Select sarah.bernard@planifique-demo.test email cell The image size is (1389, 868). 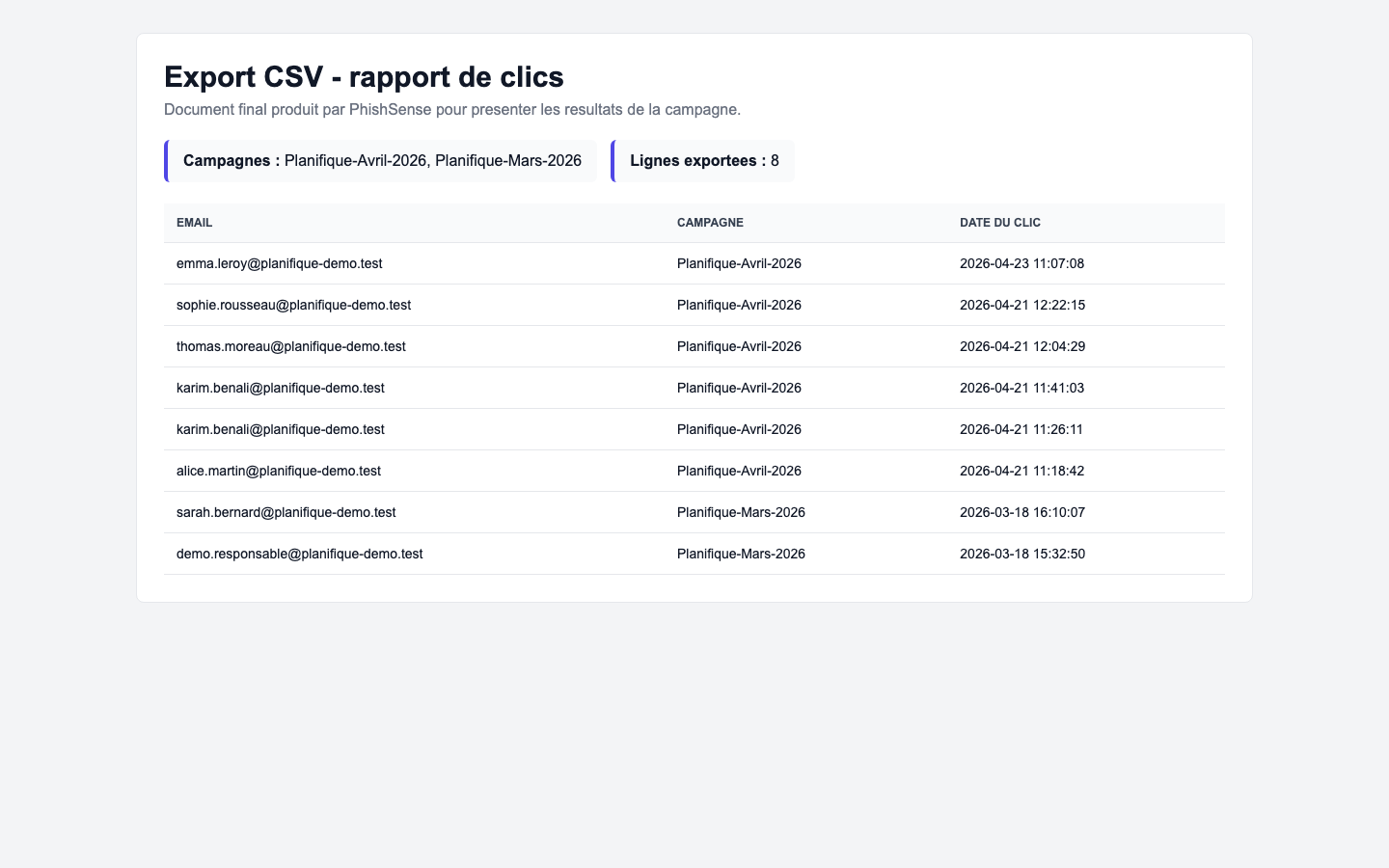pyautogui.click(x=286, y=512)
